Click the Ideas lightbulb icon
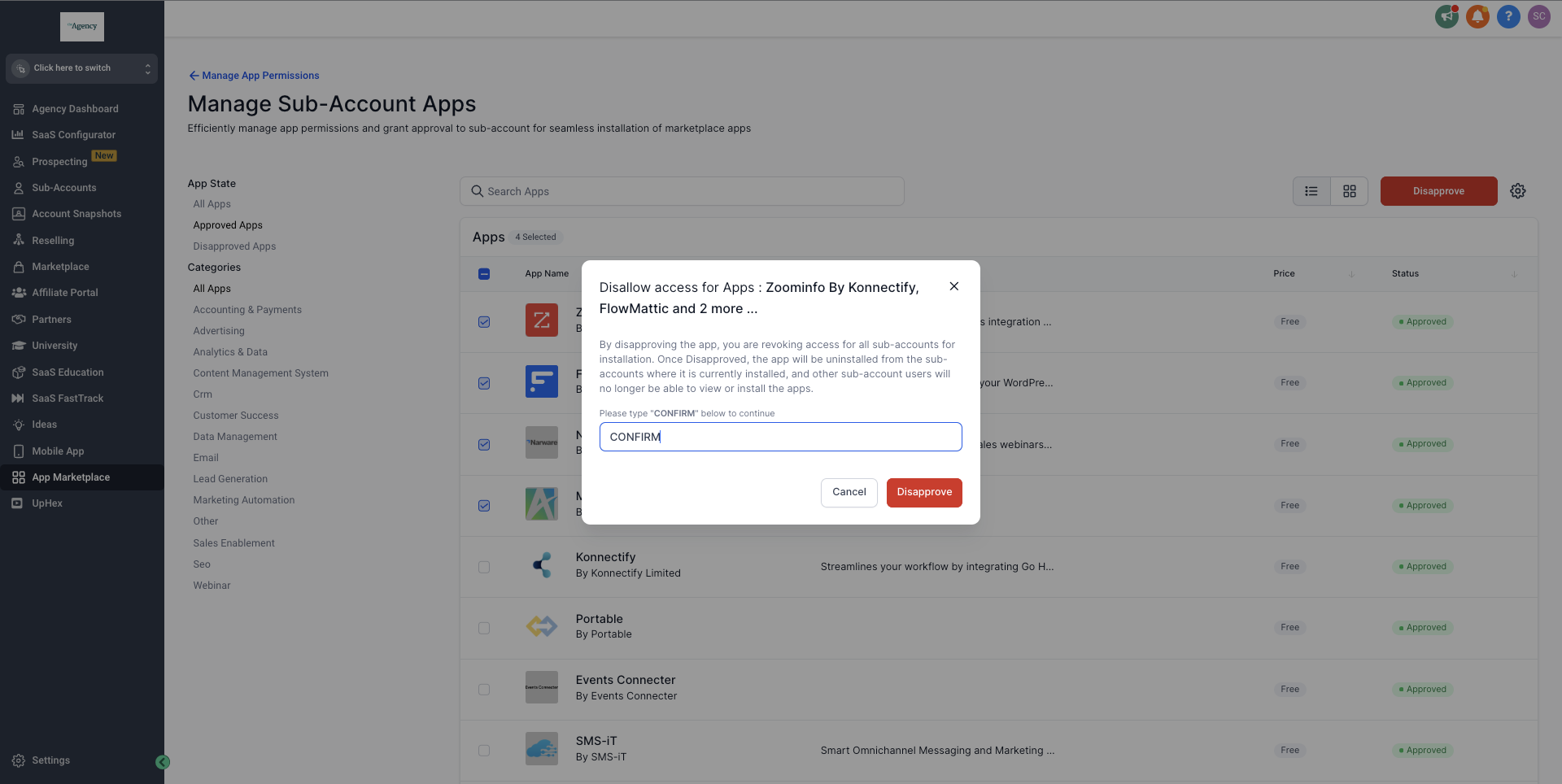The image size is (1562, 784). 19,425
